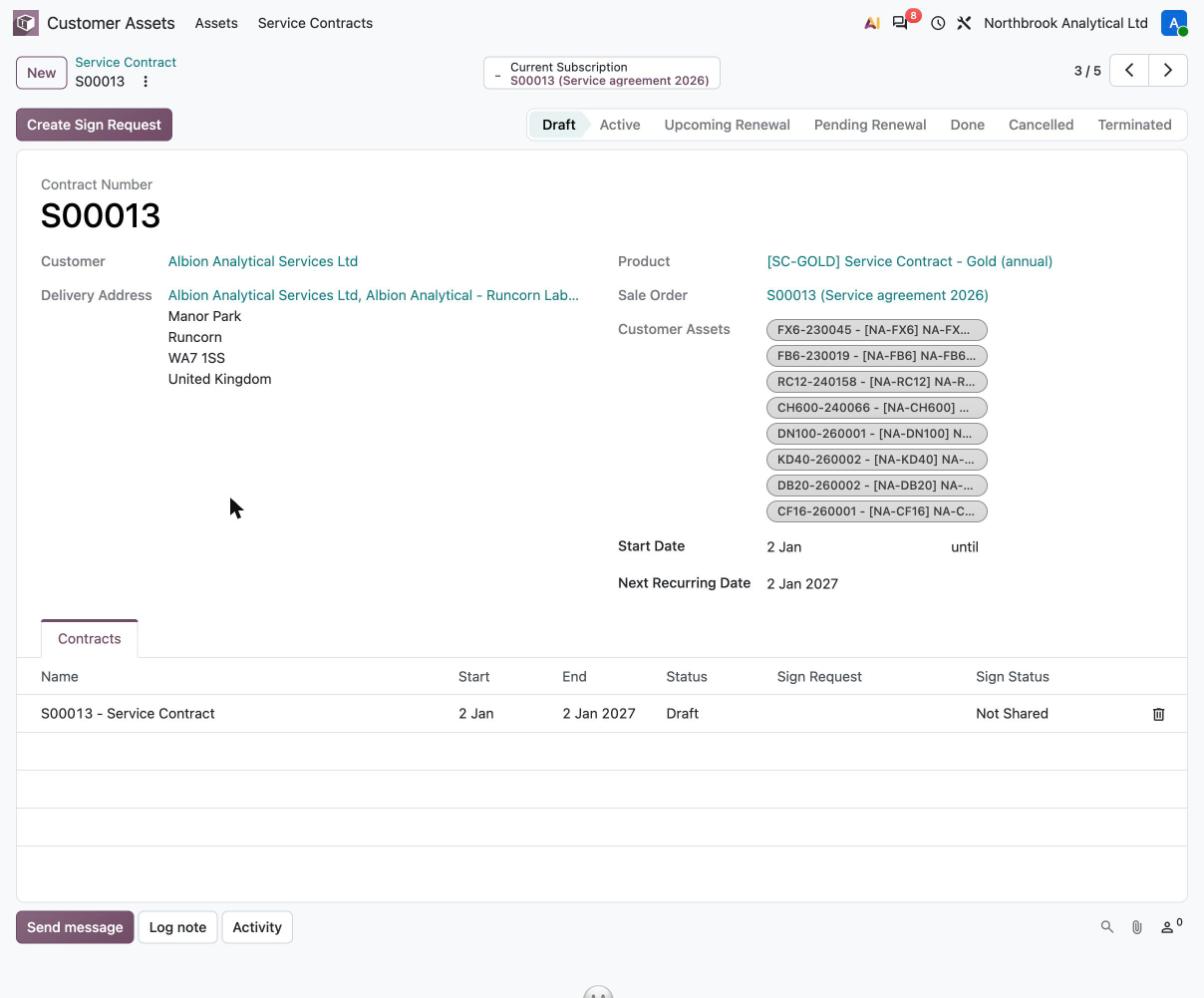The height and width of the screenshot is (998, 1204).
Task: Open the activities clock icon
Action: tap(938, 23)
